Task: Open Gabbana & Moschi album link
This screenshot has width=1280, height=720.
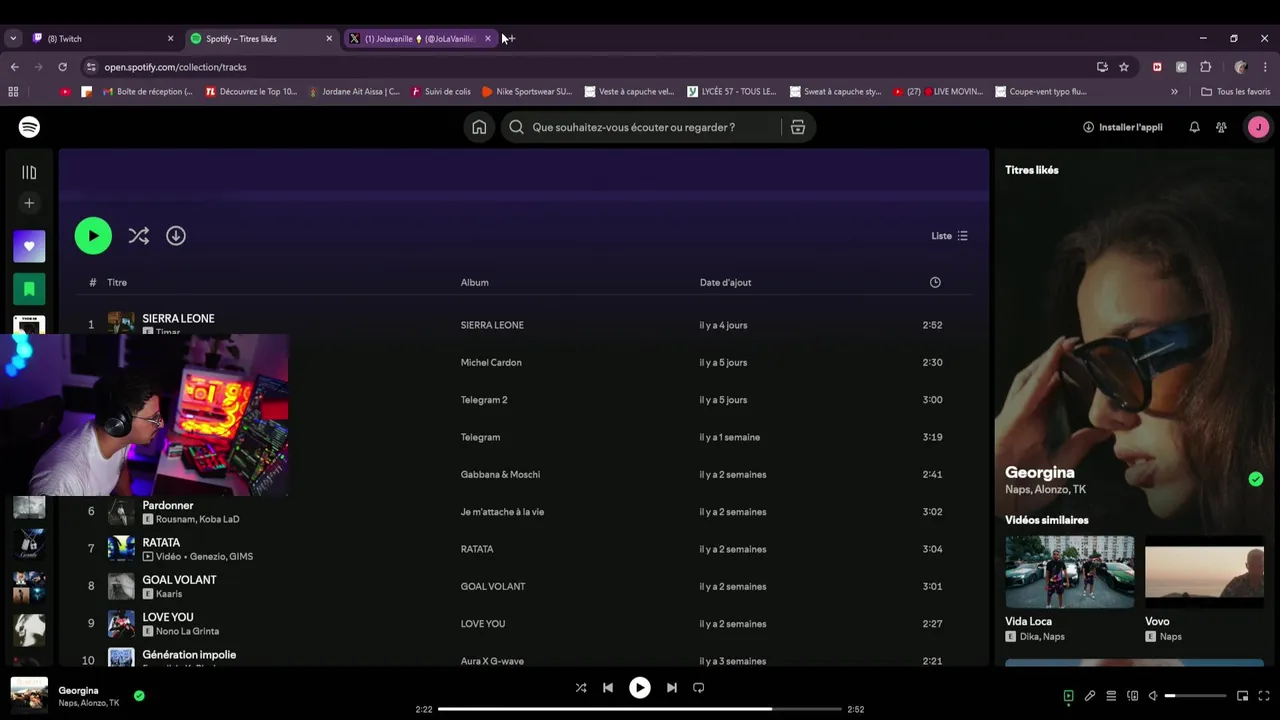Action: pyautogui.click(x=500, y=474)
